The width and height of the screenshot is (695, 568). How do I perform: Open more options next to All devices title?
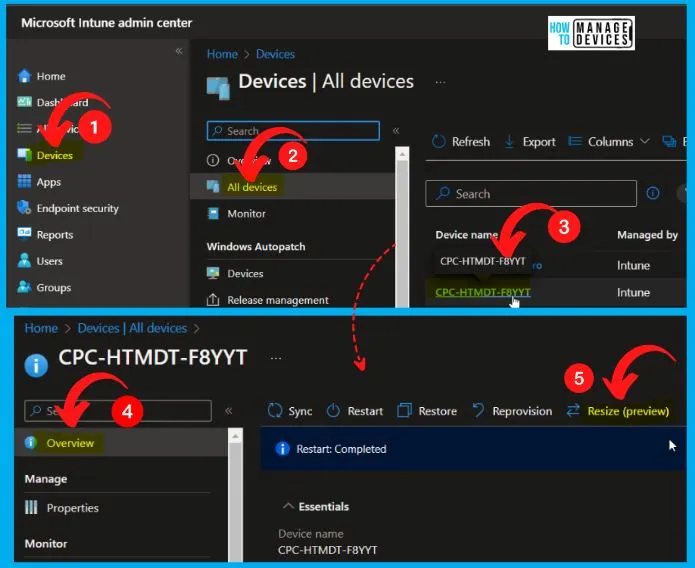tap(440, 82)
